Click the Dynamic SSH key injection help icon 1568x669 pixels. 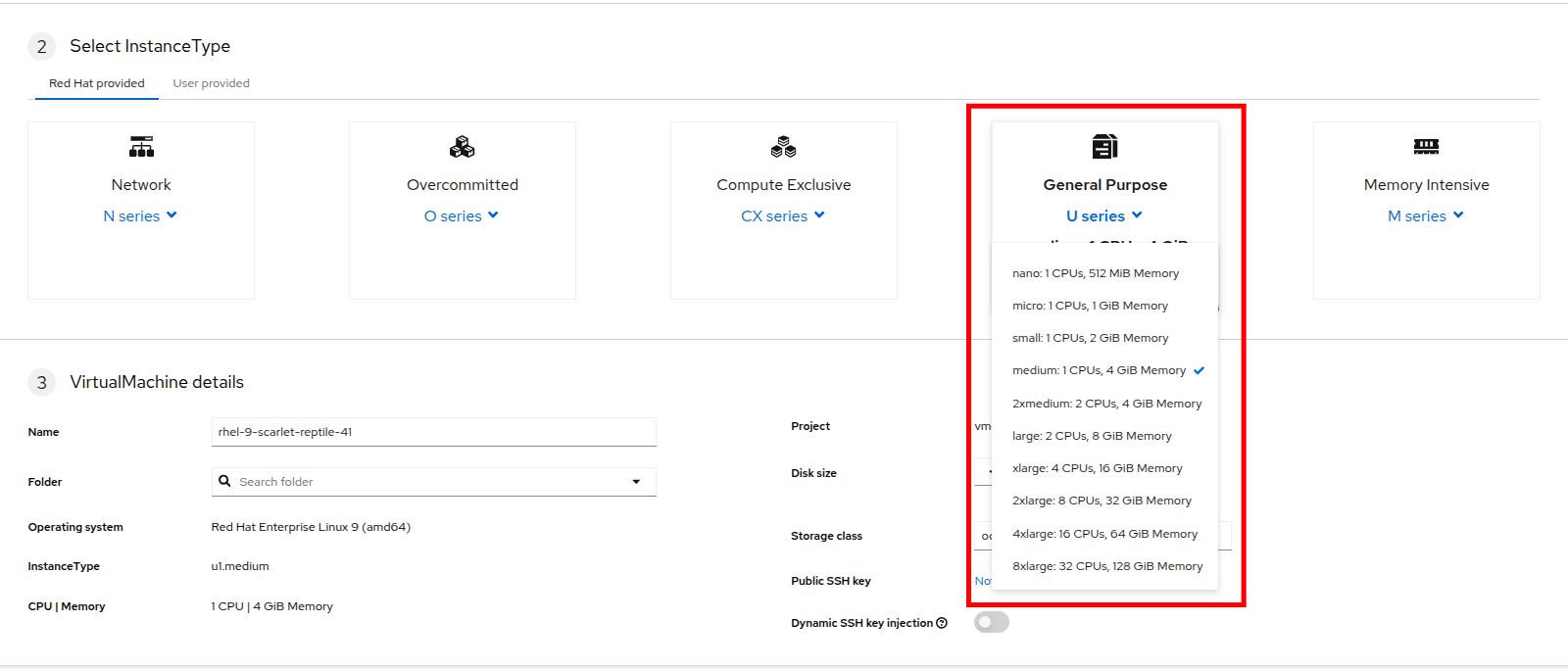[942, 623]
